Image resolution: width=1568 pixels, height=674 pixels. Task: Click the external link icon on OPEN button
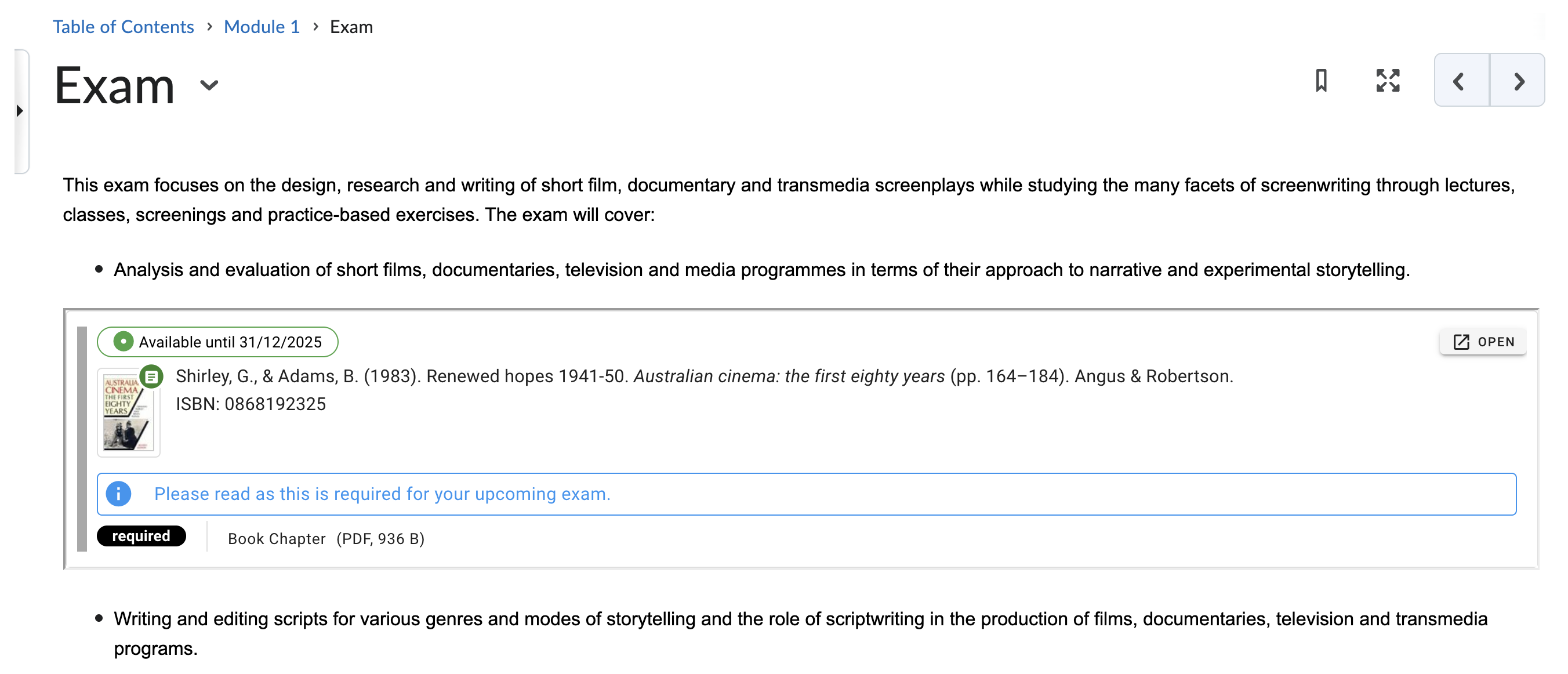tap(1462, 342)
